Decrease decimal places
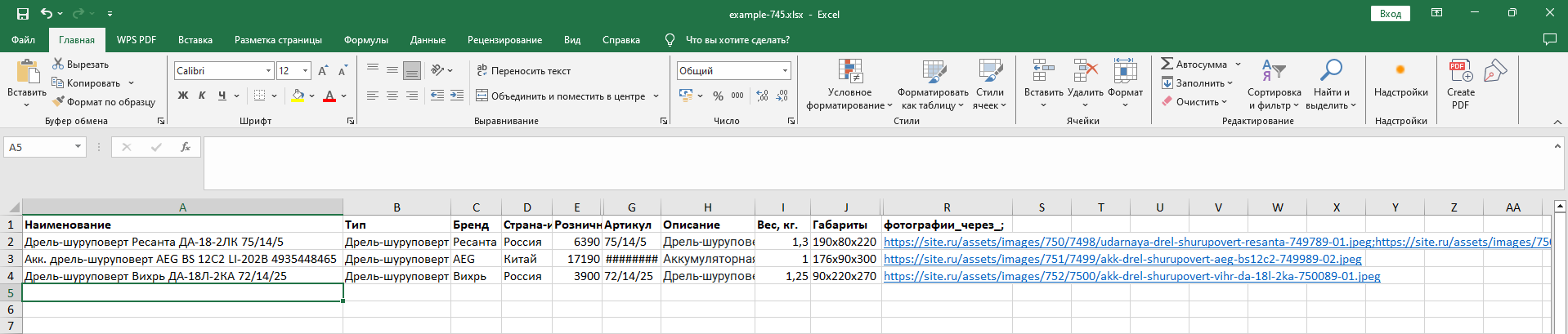Screen dimensions: 1568x334 pos(782,96)
